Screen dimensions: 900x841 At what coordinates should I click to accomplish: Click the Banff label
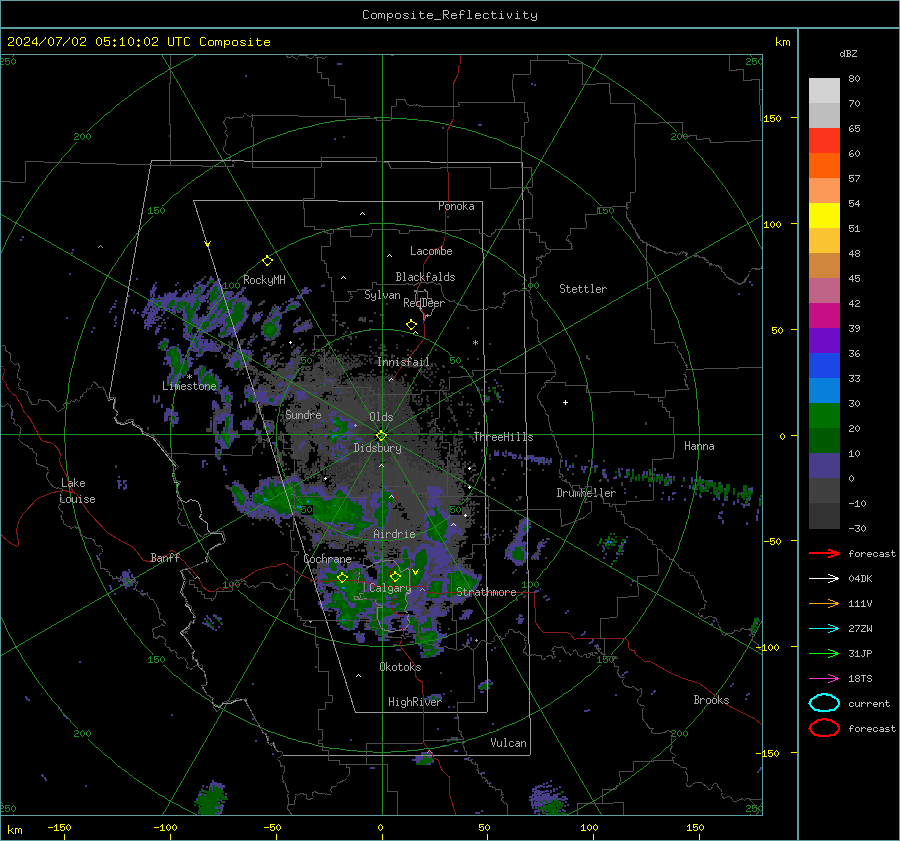pos(165,557)
